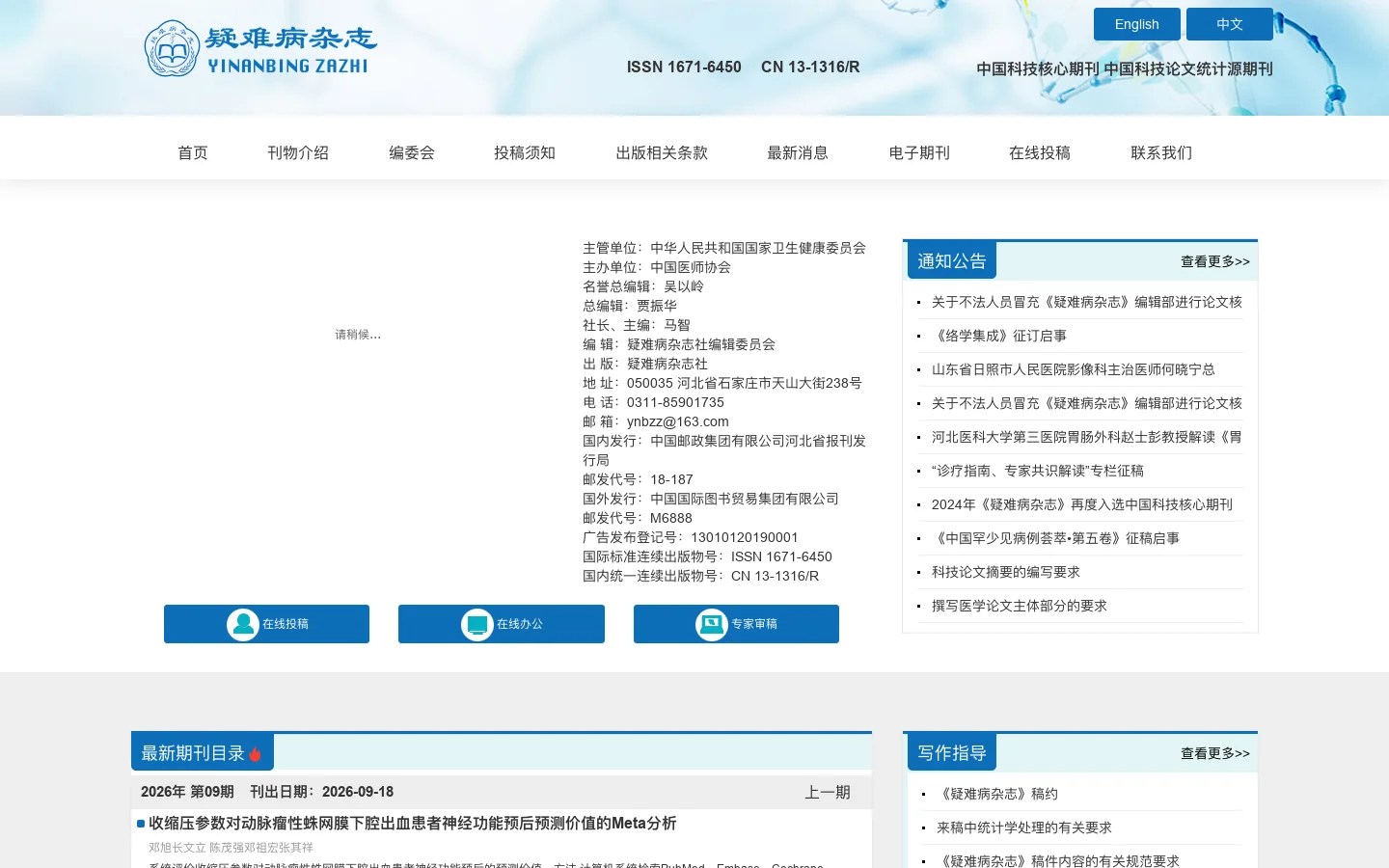The height and width of the screenshot is (868, 1389).
Task: Click the blue 在线办公 button
Action: point(502,624)
